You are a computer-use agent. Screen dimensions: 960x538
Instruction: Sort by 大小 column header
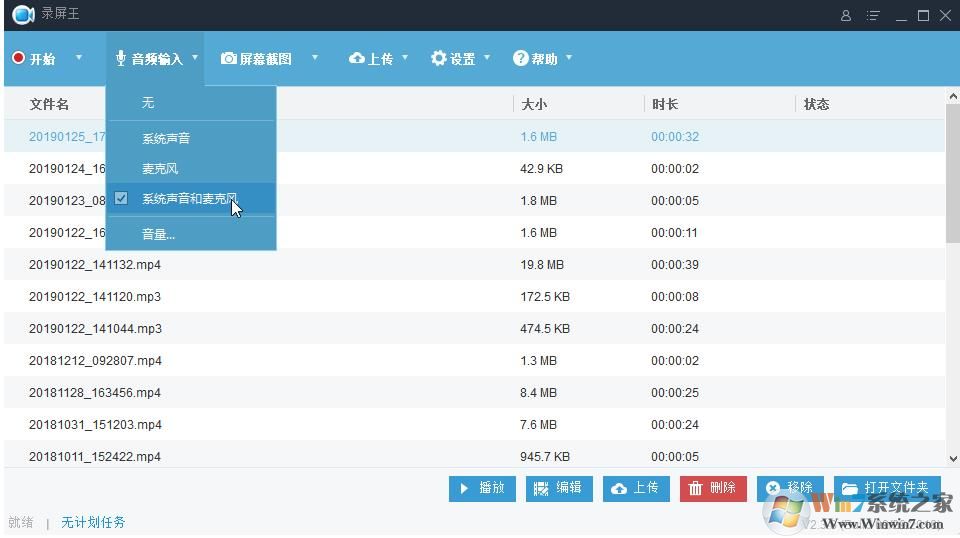click(534, 104)
